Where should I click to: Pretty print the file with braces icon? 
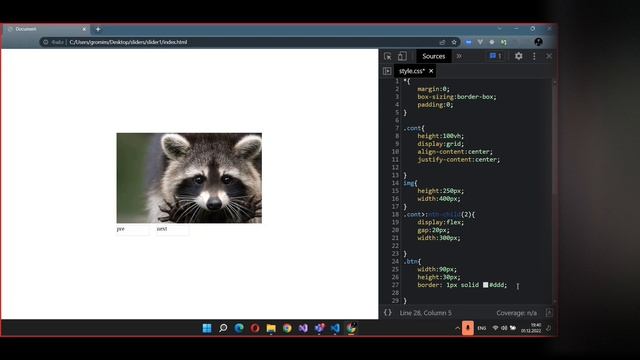point(387,313)
